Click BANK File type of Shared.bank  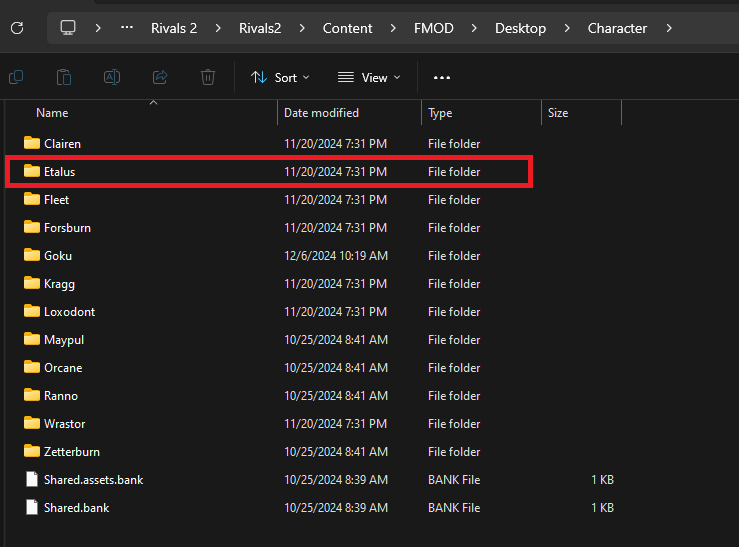454,508
